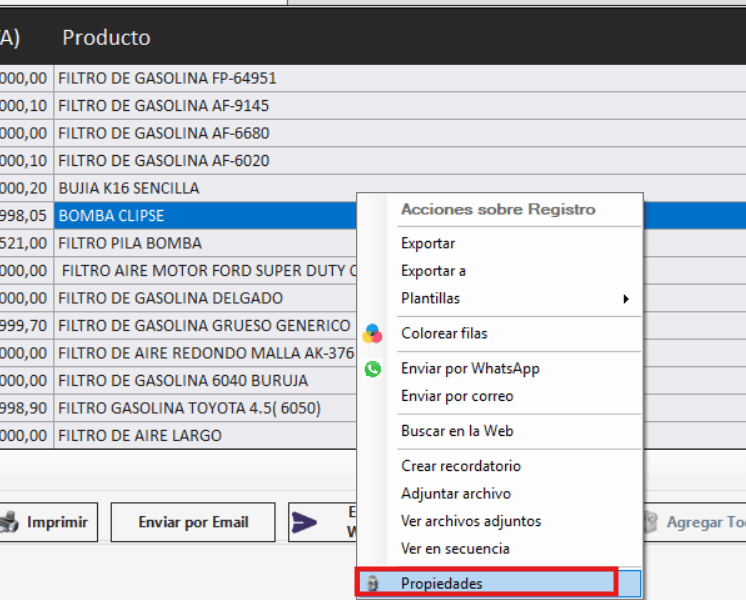This screenshot has height=600, width=746.
Task: Open Ver archivos adjuntos
Action: click(470, 521)
